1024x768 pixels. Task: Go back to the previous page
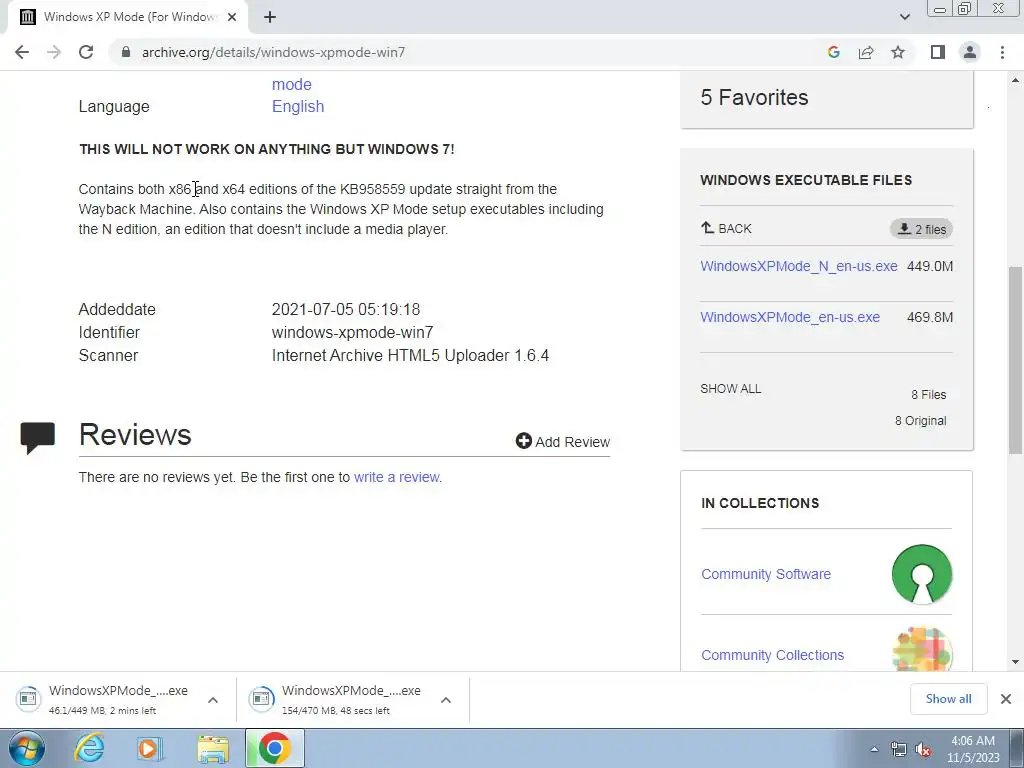coord(22,52)
